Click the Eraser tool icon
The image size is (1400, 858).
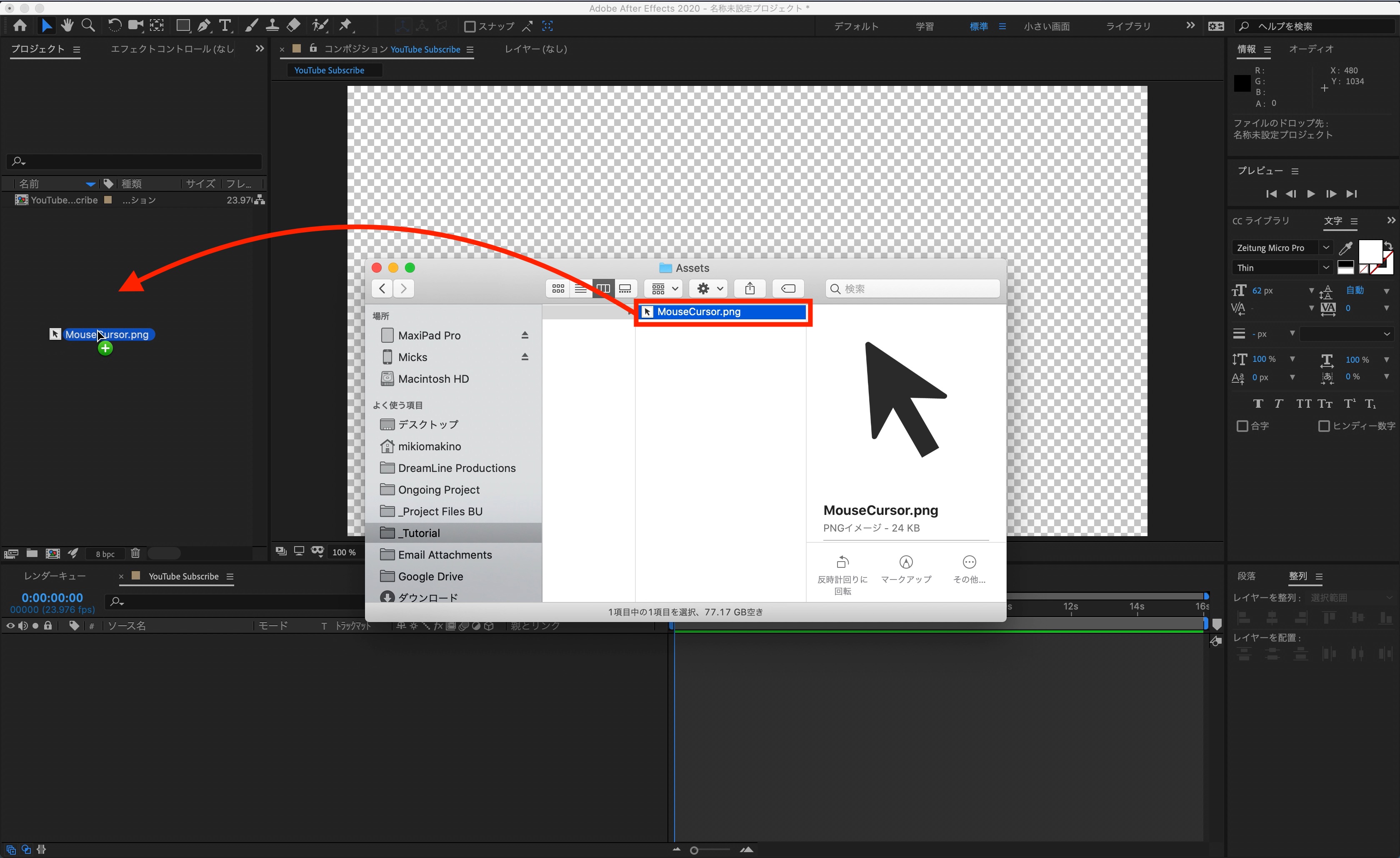pos(293,25)
